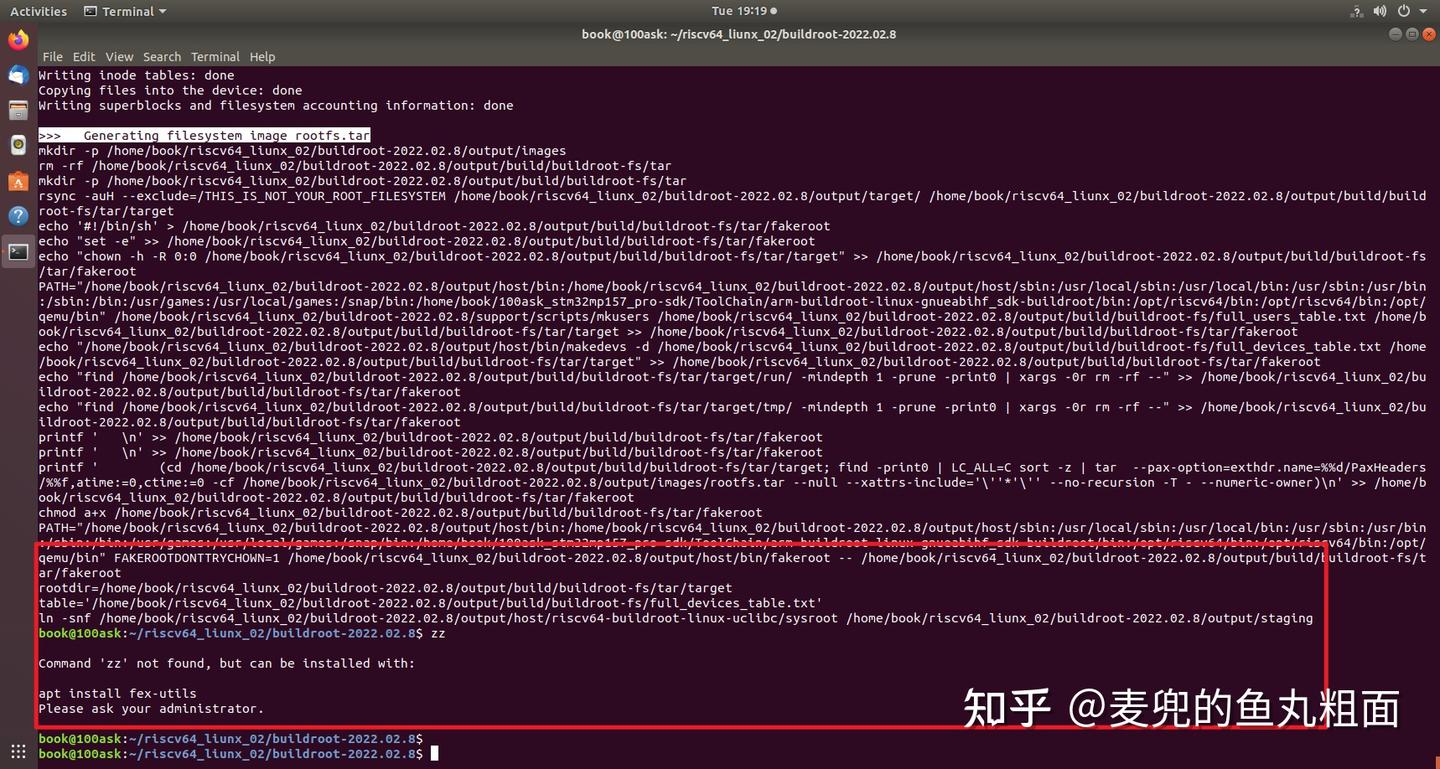This screenshot has height=769, width=1440.
Task: Open the Terminal's Edit menu
Action: [x=84, y=57]
